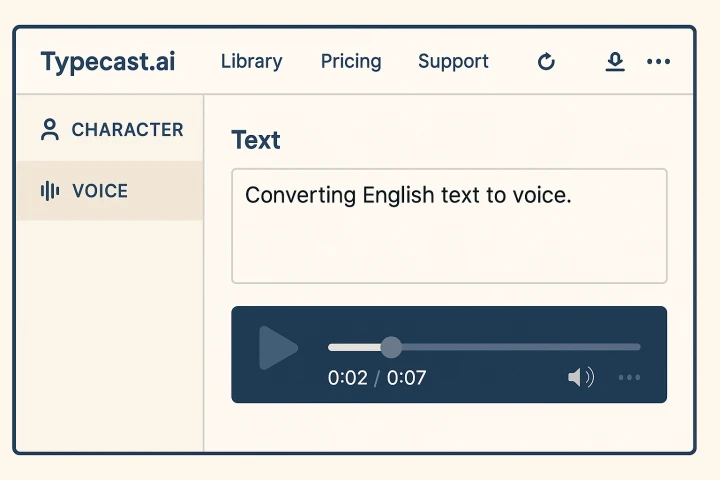Click the refresh icon in header
Viewport: 720px width, 480px height.
click(x=546, y=62)
